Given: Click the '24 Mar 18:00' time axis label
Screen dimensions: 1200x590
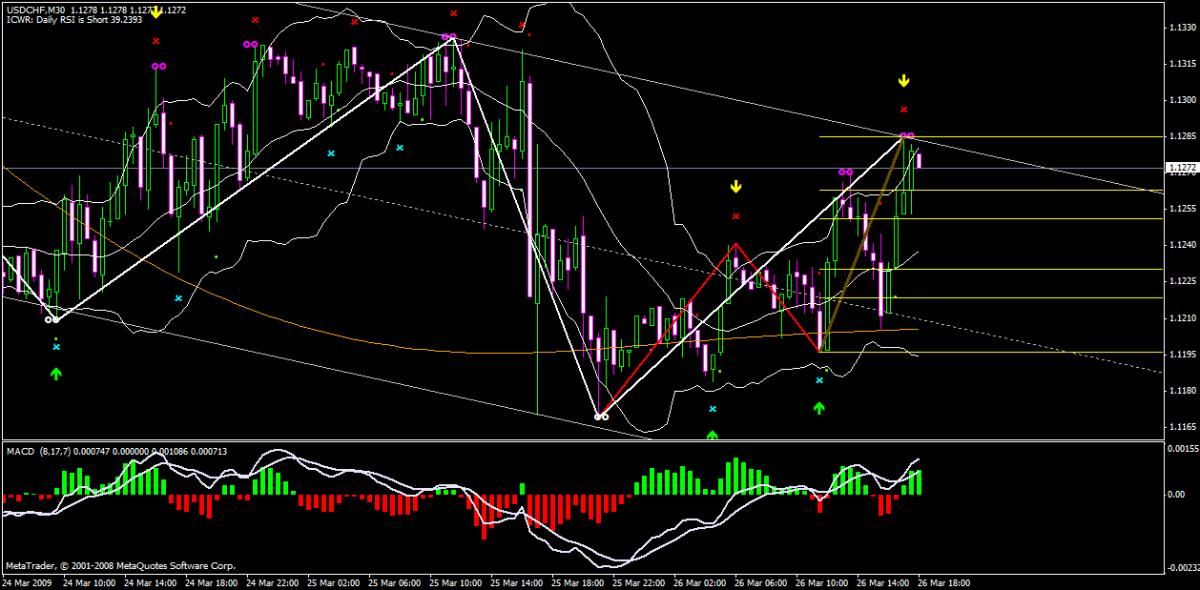Looking at the screenshot, I should (214, 581).
